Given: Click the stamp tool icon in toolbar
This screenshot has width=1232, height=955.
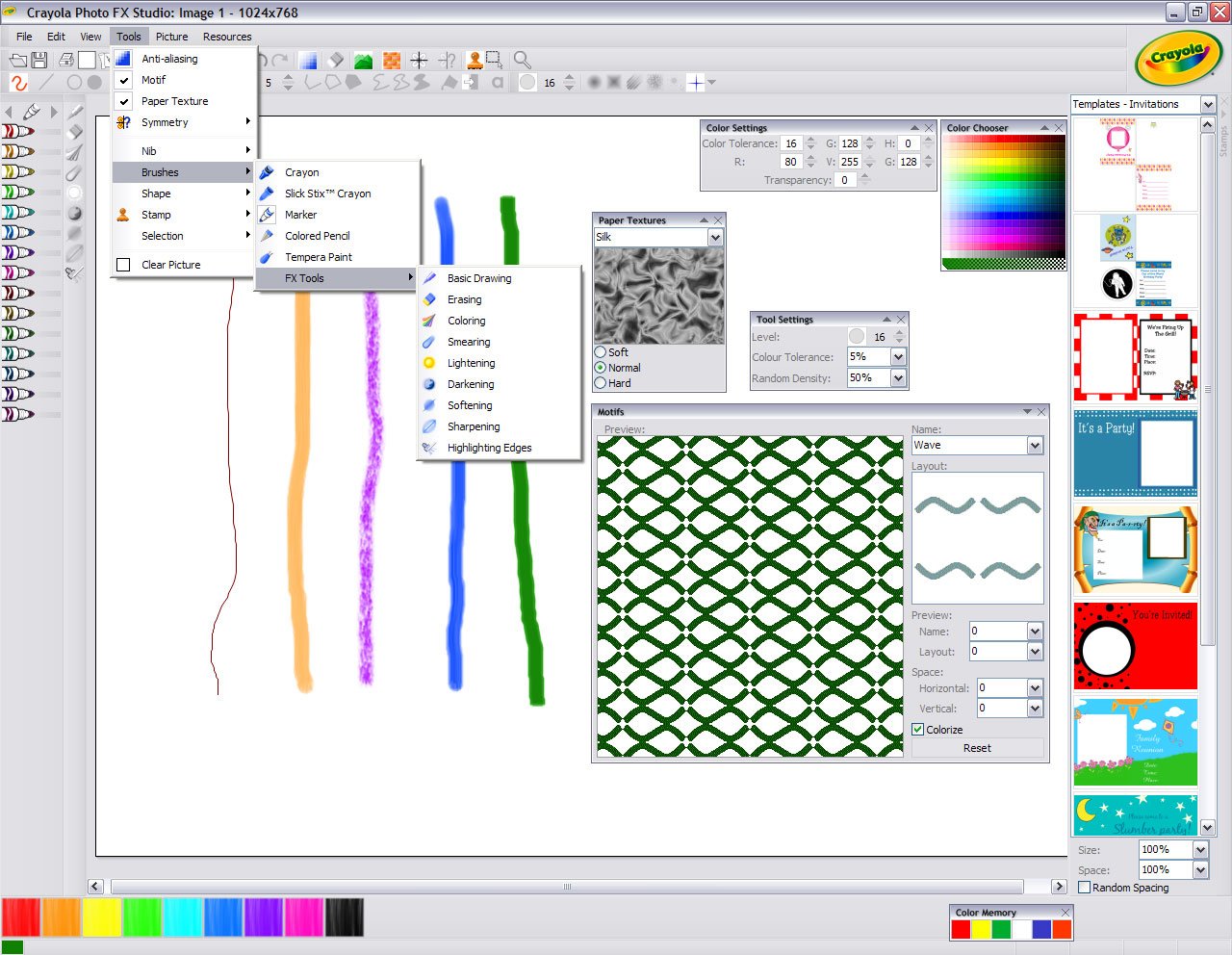Looking at the screenshot, I should [475, 60].
